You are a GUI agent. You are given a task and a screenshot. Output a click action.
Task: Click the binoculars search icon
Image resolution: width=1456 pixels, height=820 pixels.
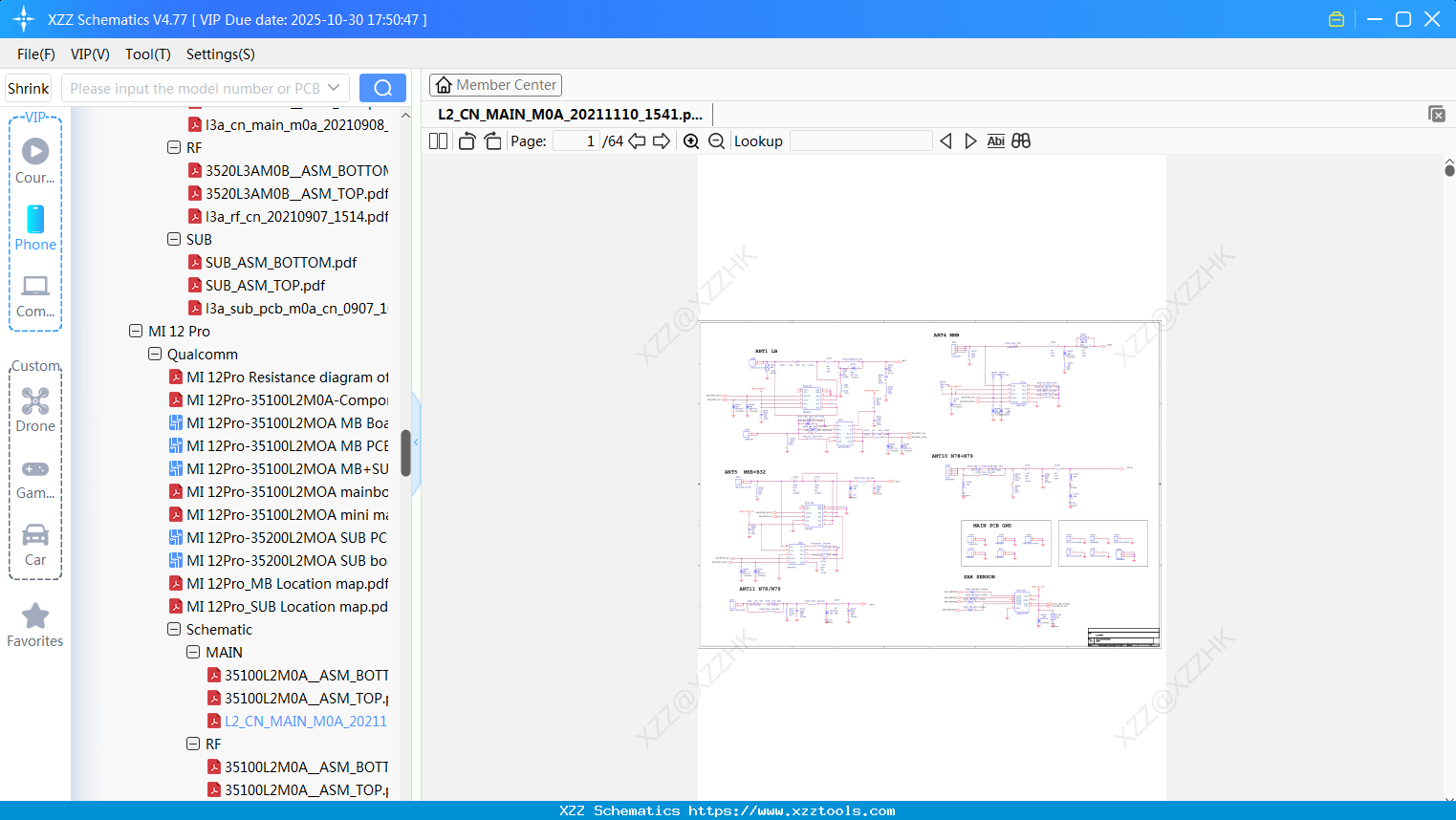(1021, 141)
